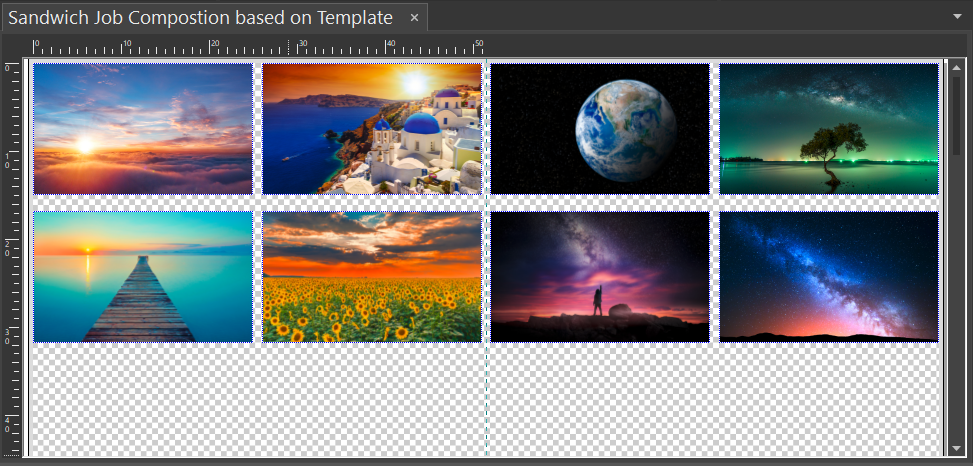Close the Sandwich Job Compostion tab

point(415,18)
